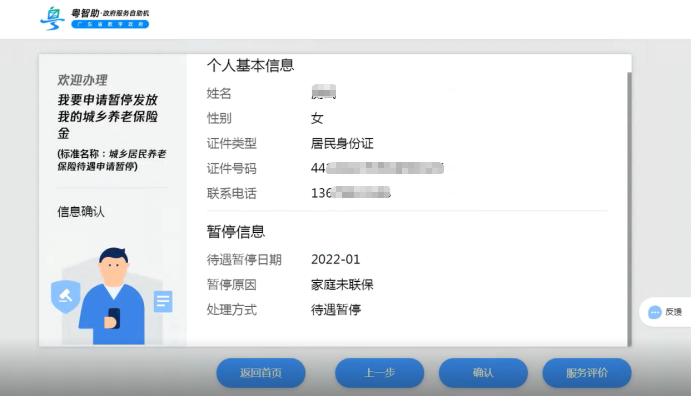Click the 个人基本信息 section heading
The image size is (692, 396).
[x=250, y=65]
